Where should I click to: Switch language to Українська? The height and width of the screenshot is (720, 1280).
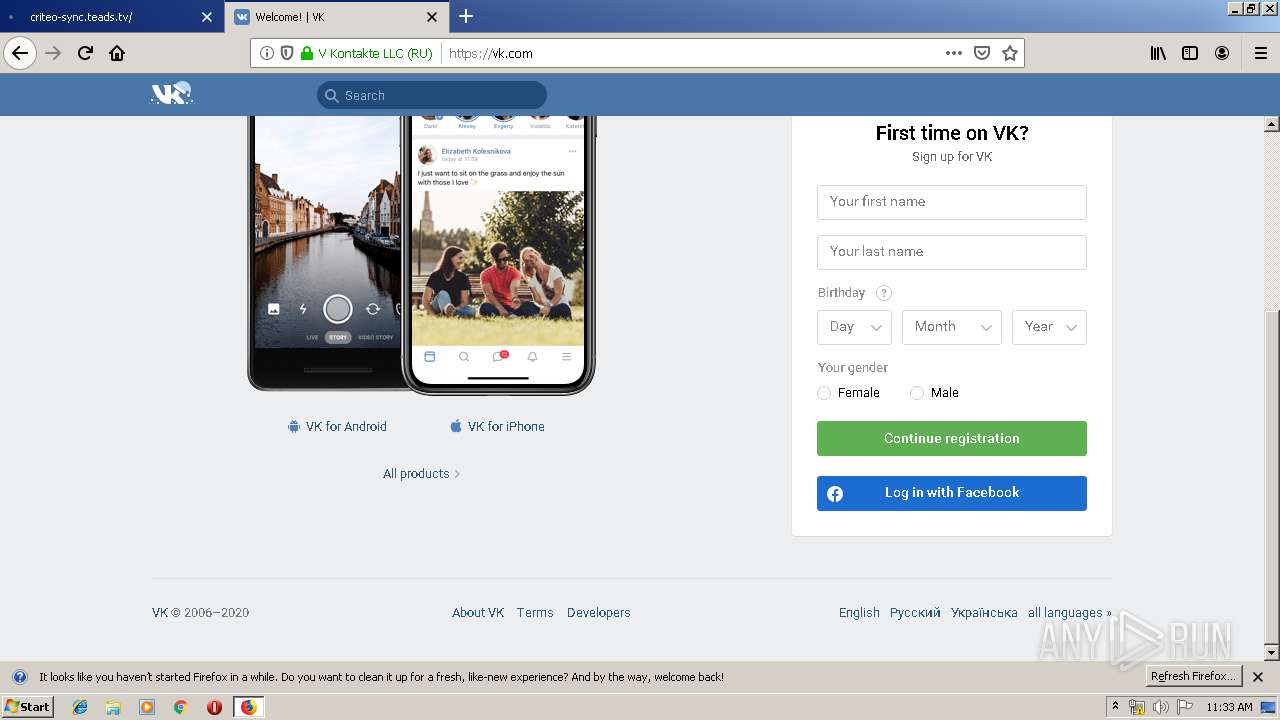(x=984, y=613)
